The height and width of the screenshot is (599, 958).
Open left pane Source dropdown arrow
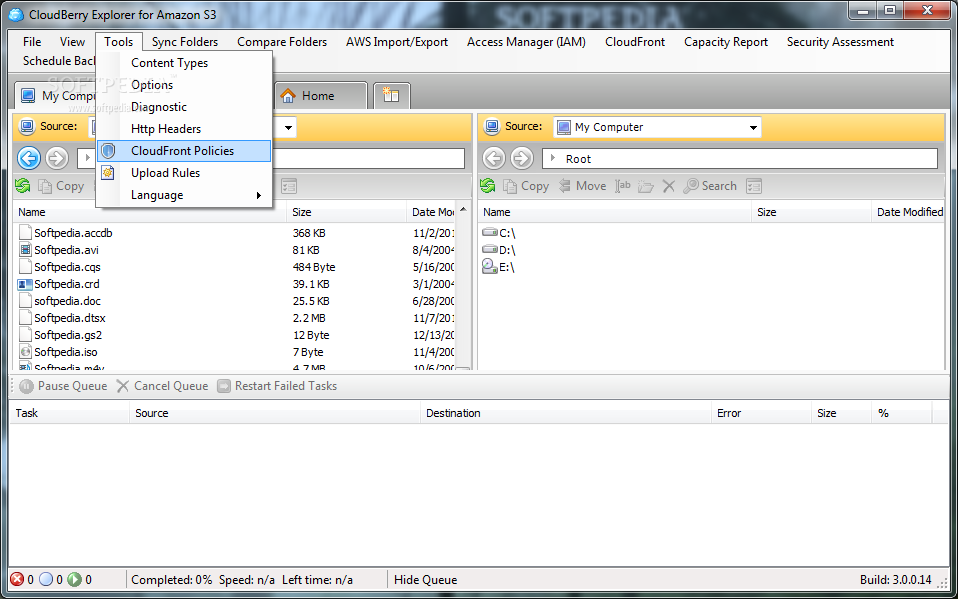(x=288, y=128)
